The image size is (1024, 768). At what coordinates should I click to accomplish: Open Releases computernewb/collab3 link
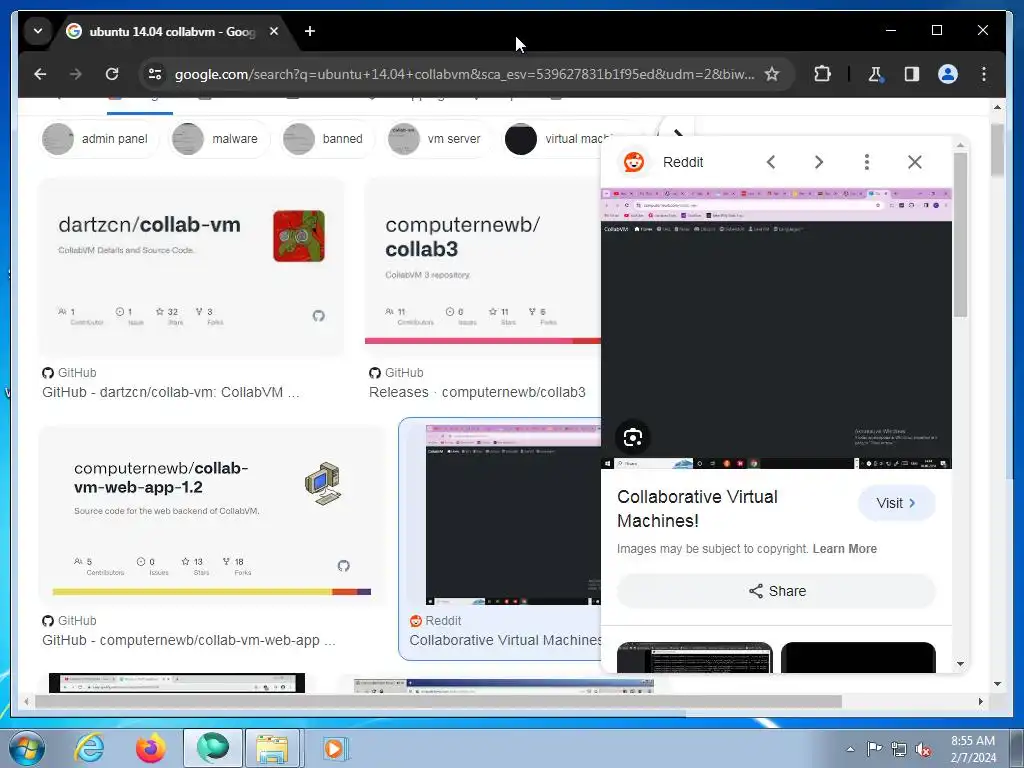(x=477, y=392)
